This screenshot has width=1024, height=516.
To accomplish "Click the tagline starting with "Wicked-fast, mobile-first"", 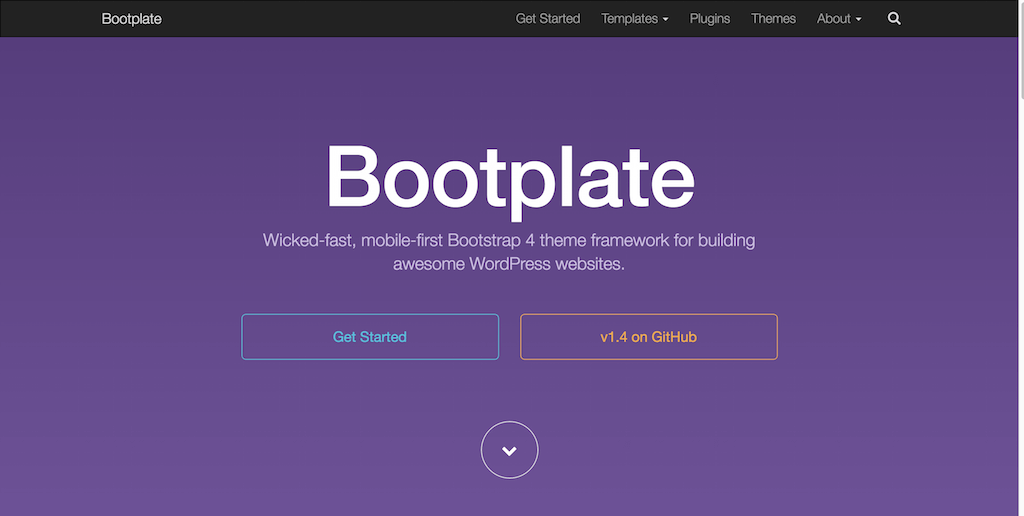I will pos(509,252).
